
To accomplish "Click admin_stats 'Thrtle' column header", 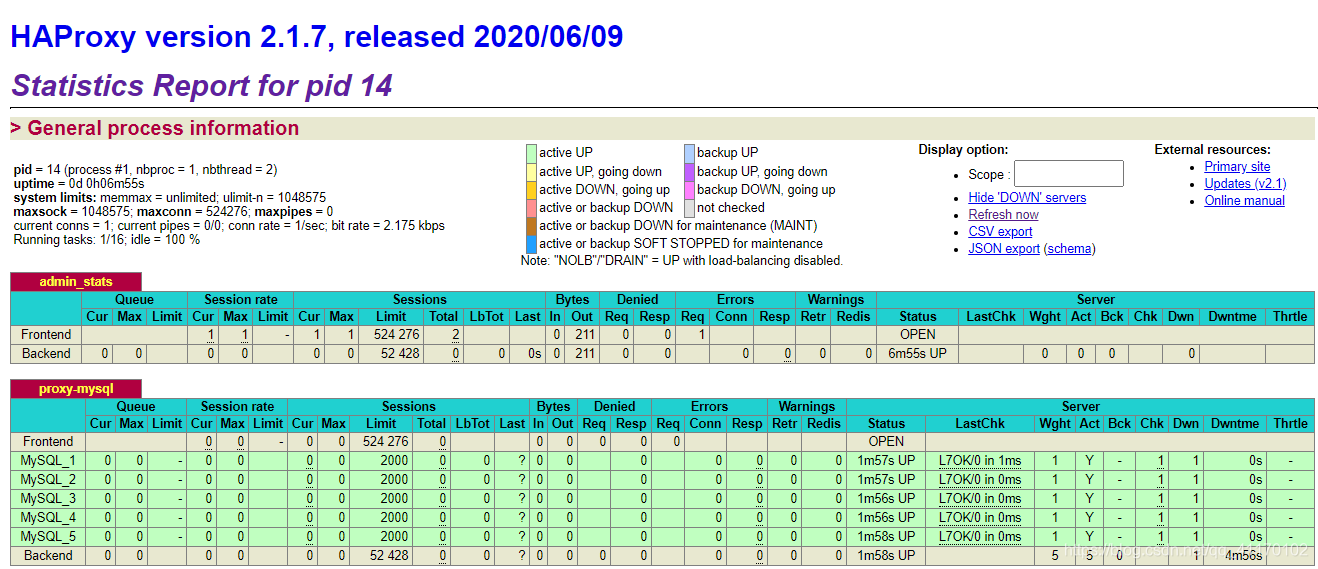I will tap(1290, 316).
